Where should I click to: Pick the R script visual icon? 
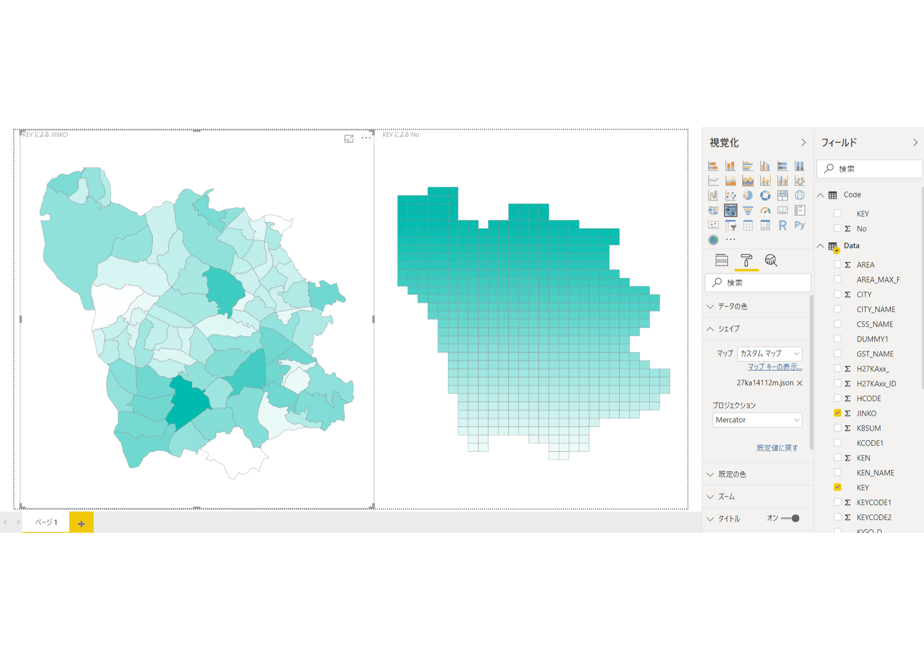(782, 225)
